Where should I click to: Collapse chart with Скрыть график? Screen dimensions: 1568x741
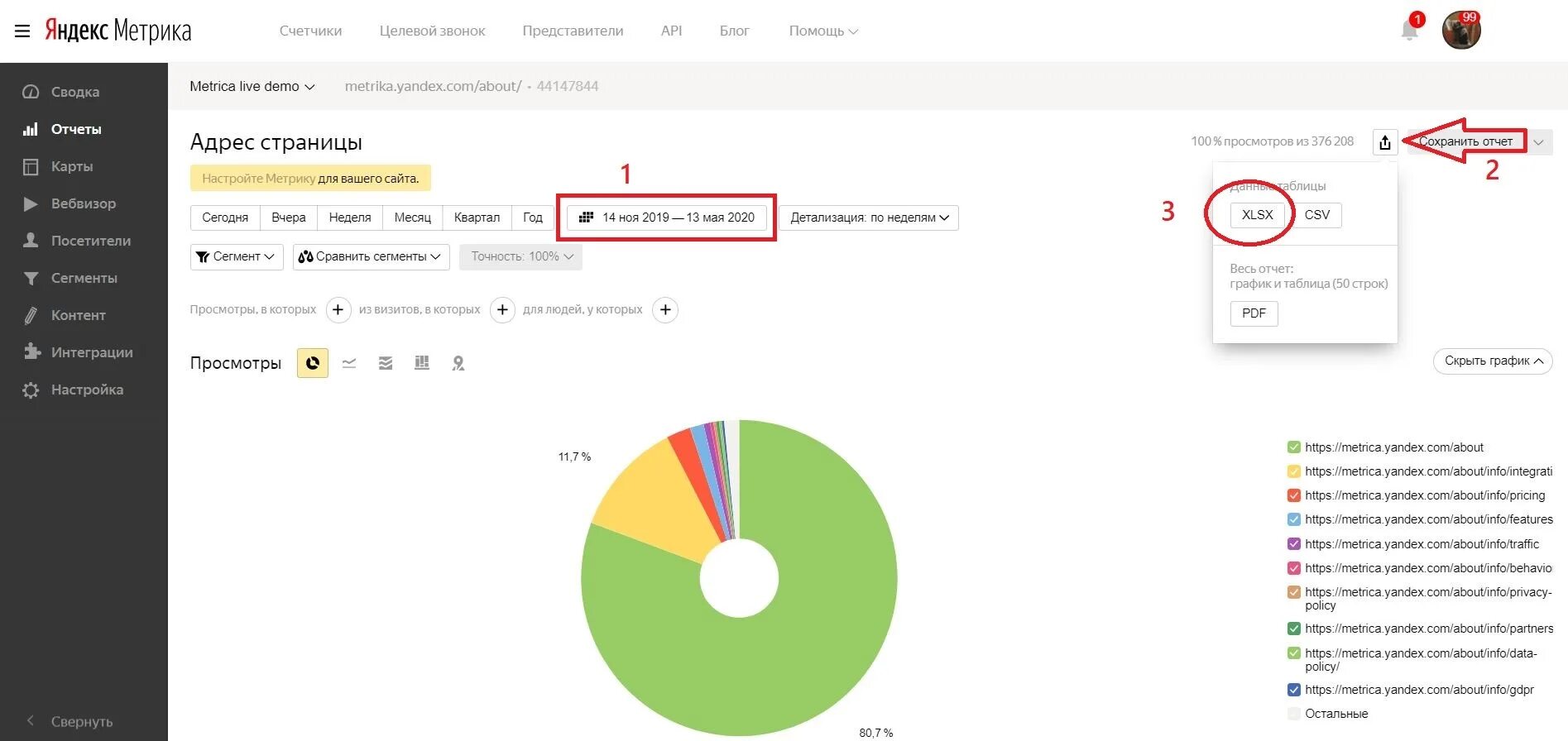coord(1493,361)
